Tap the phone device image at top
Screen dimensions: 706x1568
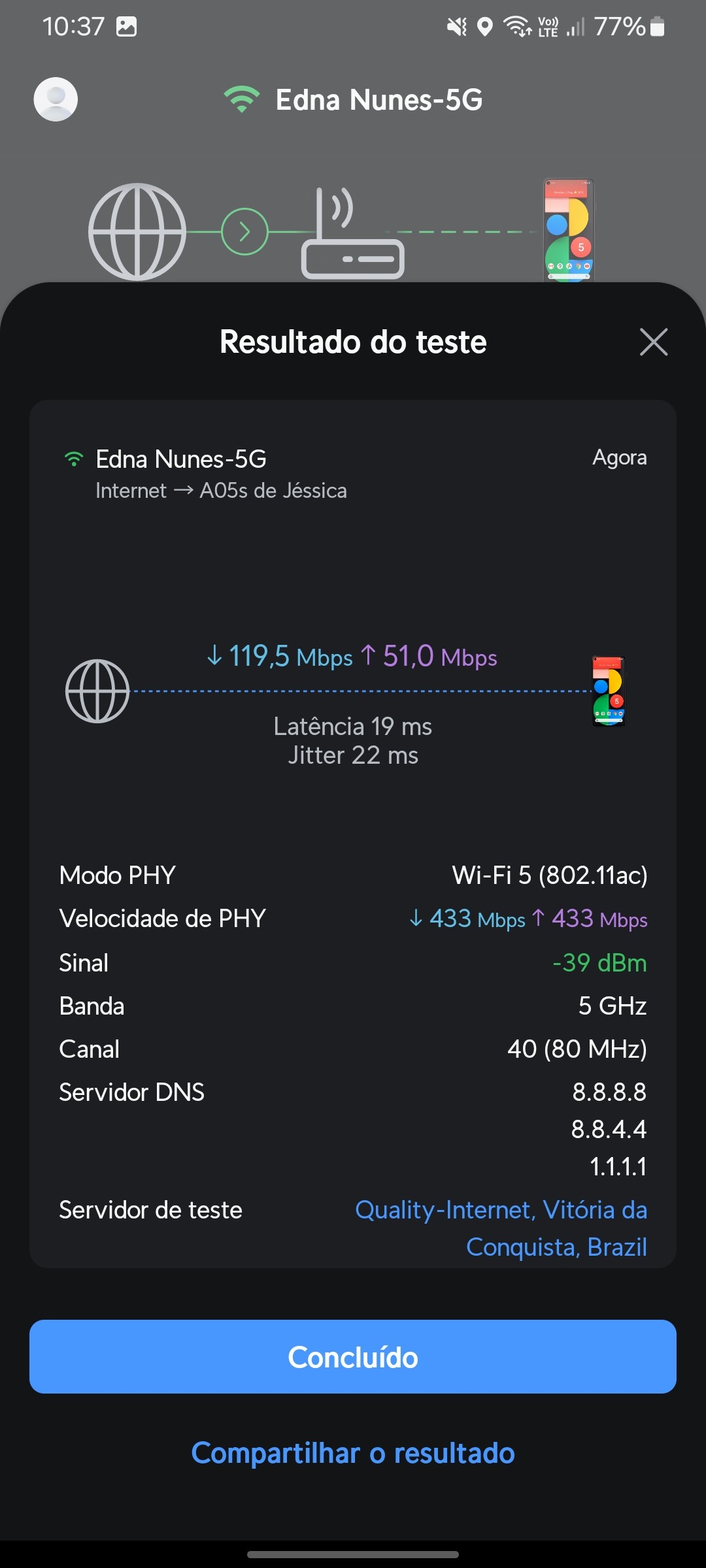click(569, 230)
